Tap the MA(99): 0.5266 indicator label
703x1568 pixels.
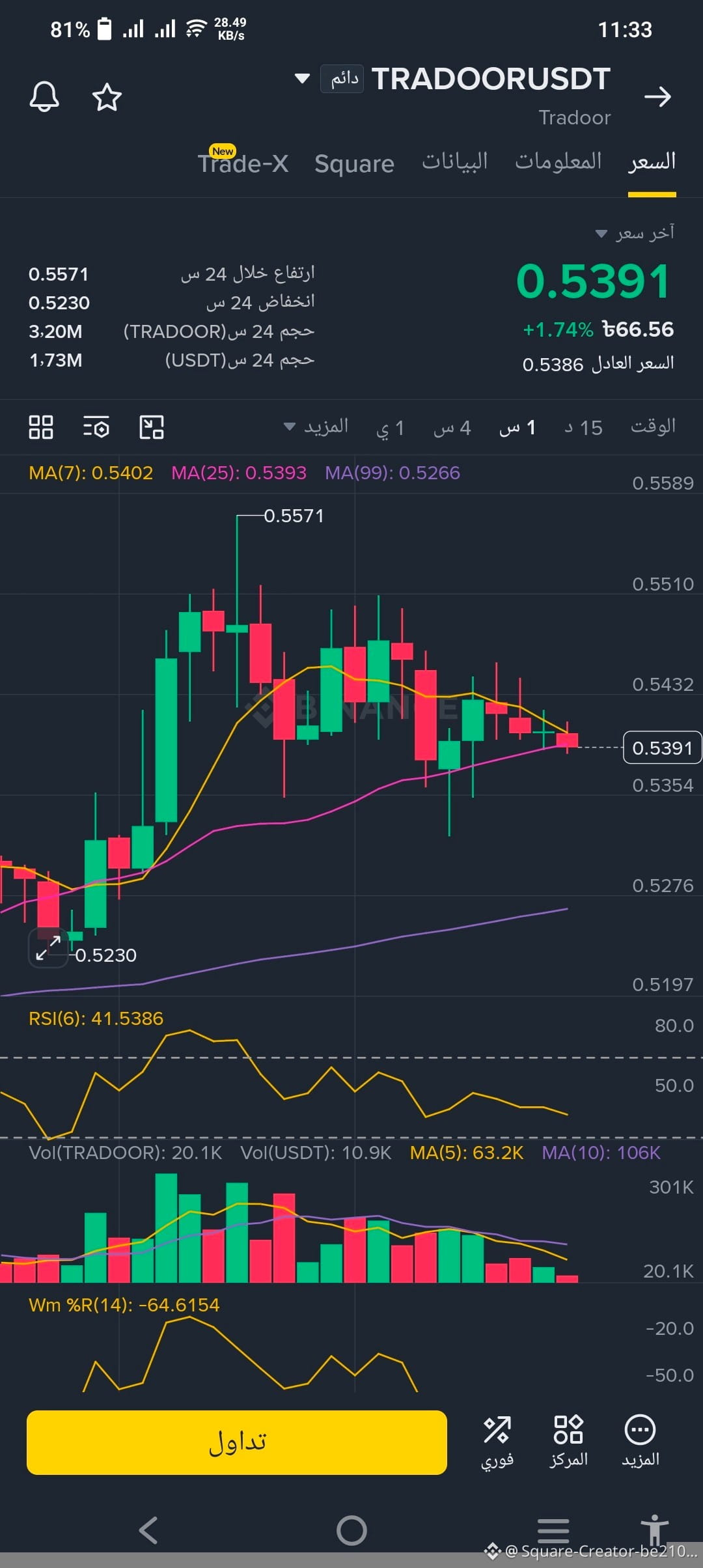[393, 473]
